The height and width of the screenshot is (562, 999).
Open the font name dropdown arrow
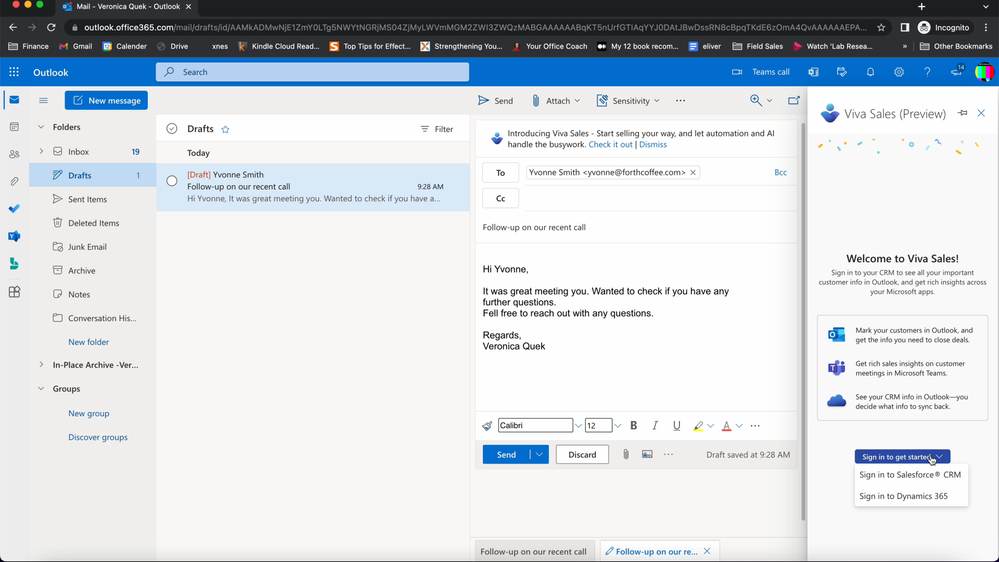tap(578, 426)
